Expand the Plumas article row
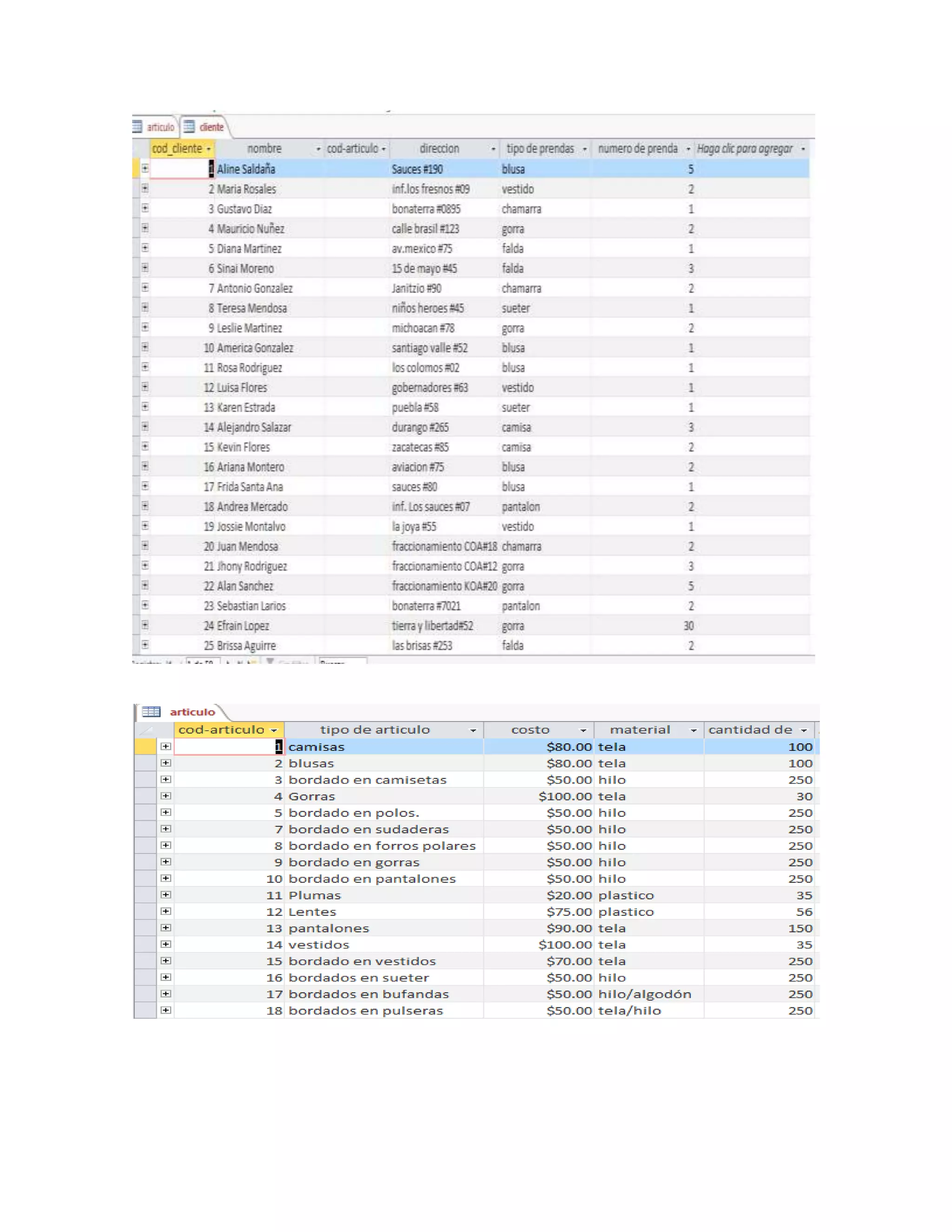The height and width of the screenshot is (1232, 952). [x=165, y=894]
